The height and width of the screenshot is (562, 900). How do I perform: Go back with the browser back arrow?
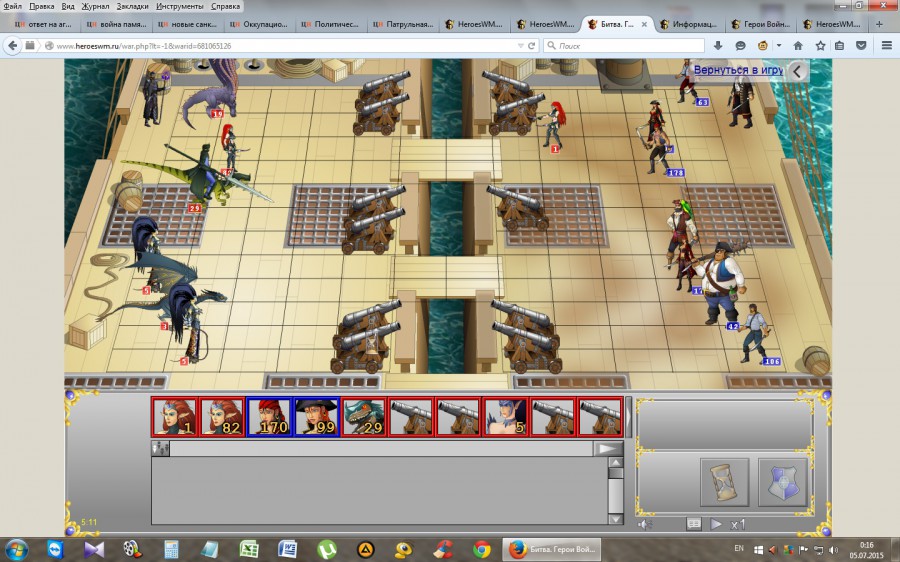click(x=13, y=45)
